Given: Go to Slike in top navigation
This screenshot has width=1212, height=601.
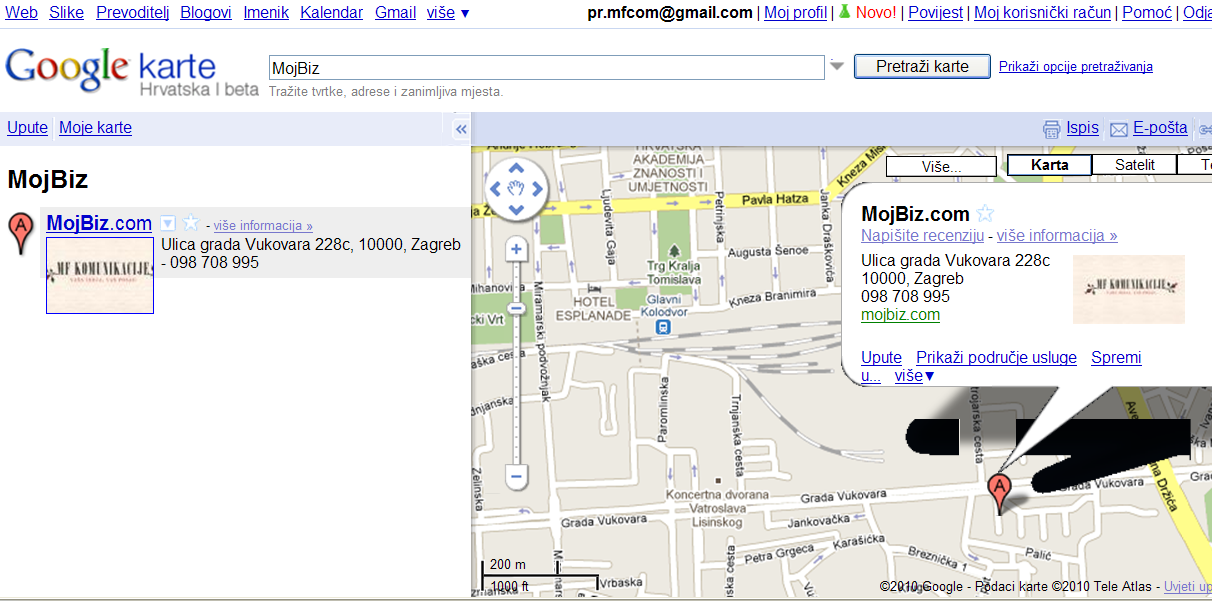Looking at the screenshot, I should (x=66, y=12).
